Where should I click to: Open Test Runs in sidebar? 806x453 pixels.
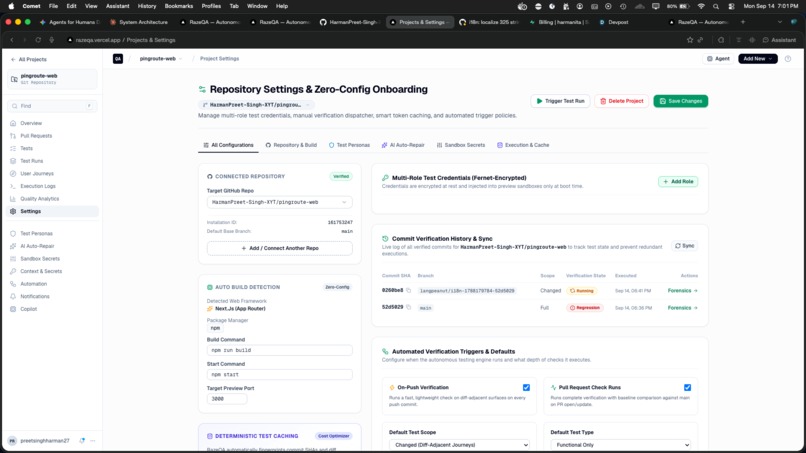coord(31,161)
